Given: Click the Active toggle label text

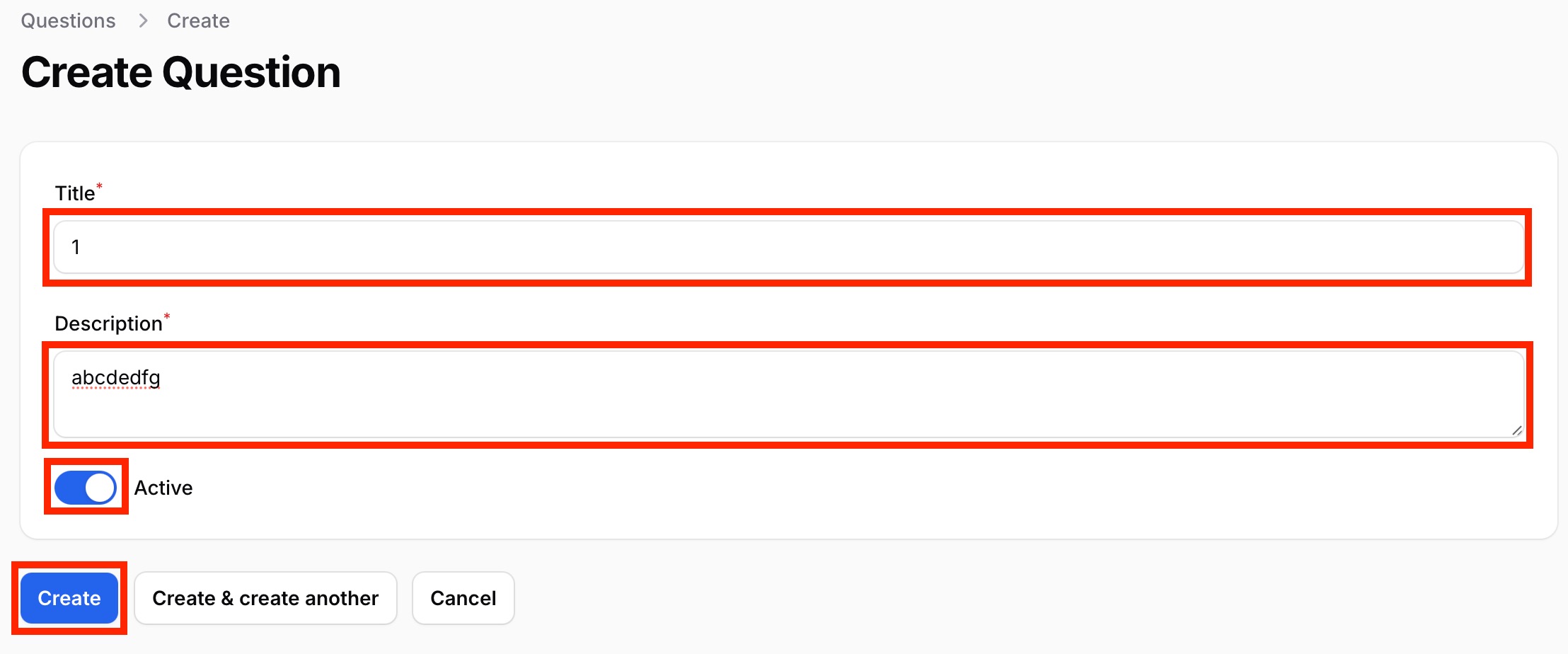Looking at the screenshot, I should pos(163,488).
